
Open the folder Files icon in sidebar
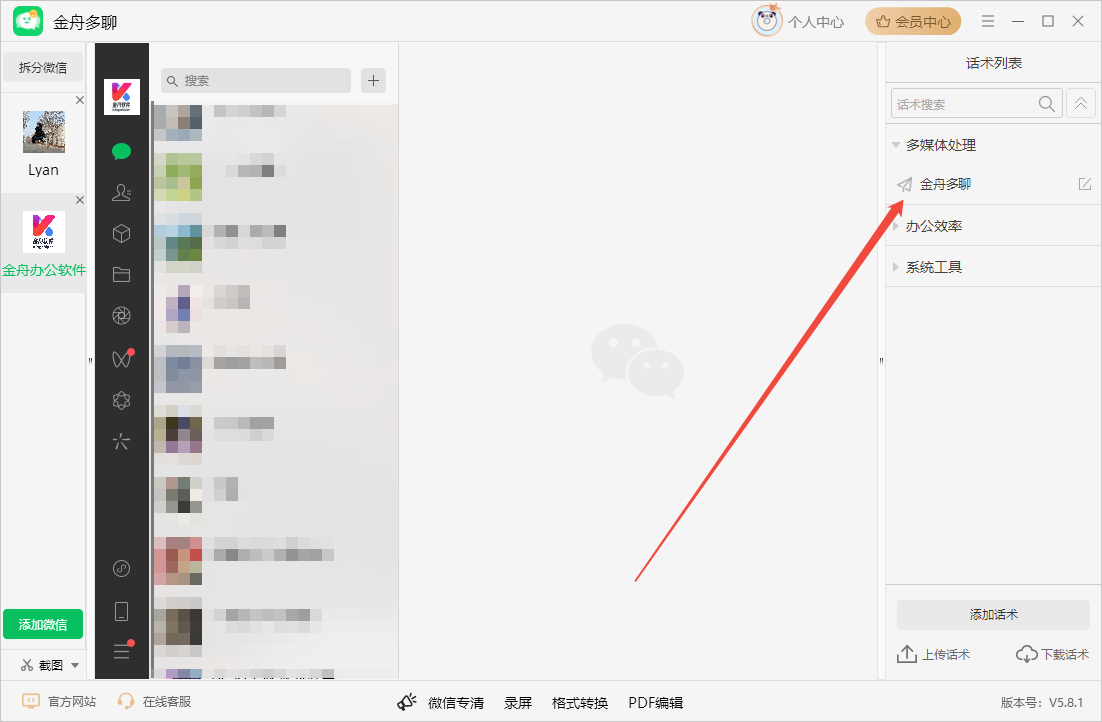click(x=122, y=274)
